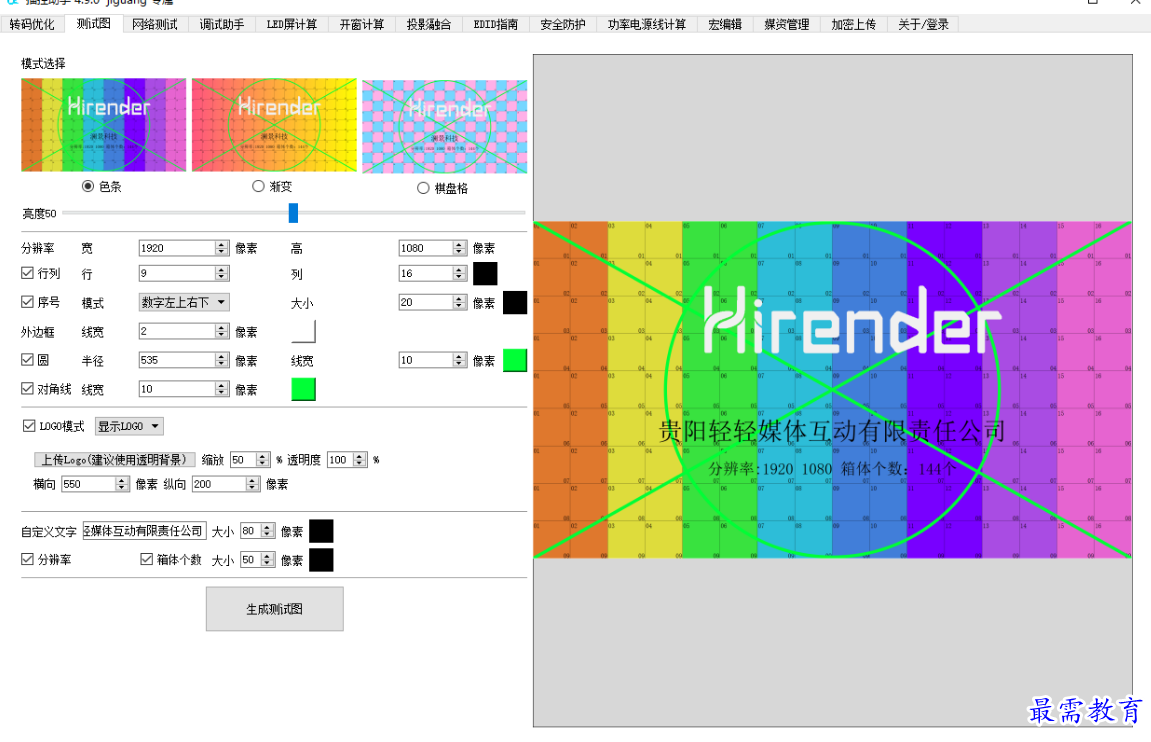Image resolution: width=1151 pixels, height=742 pixels.
Task: Toggle the 箱体个数 checkbox
Action: 147,559
